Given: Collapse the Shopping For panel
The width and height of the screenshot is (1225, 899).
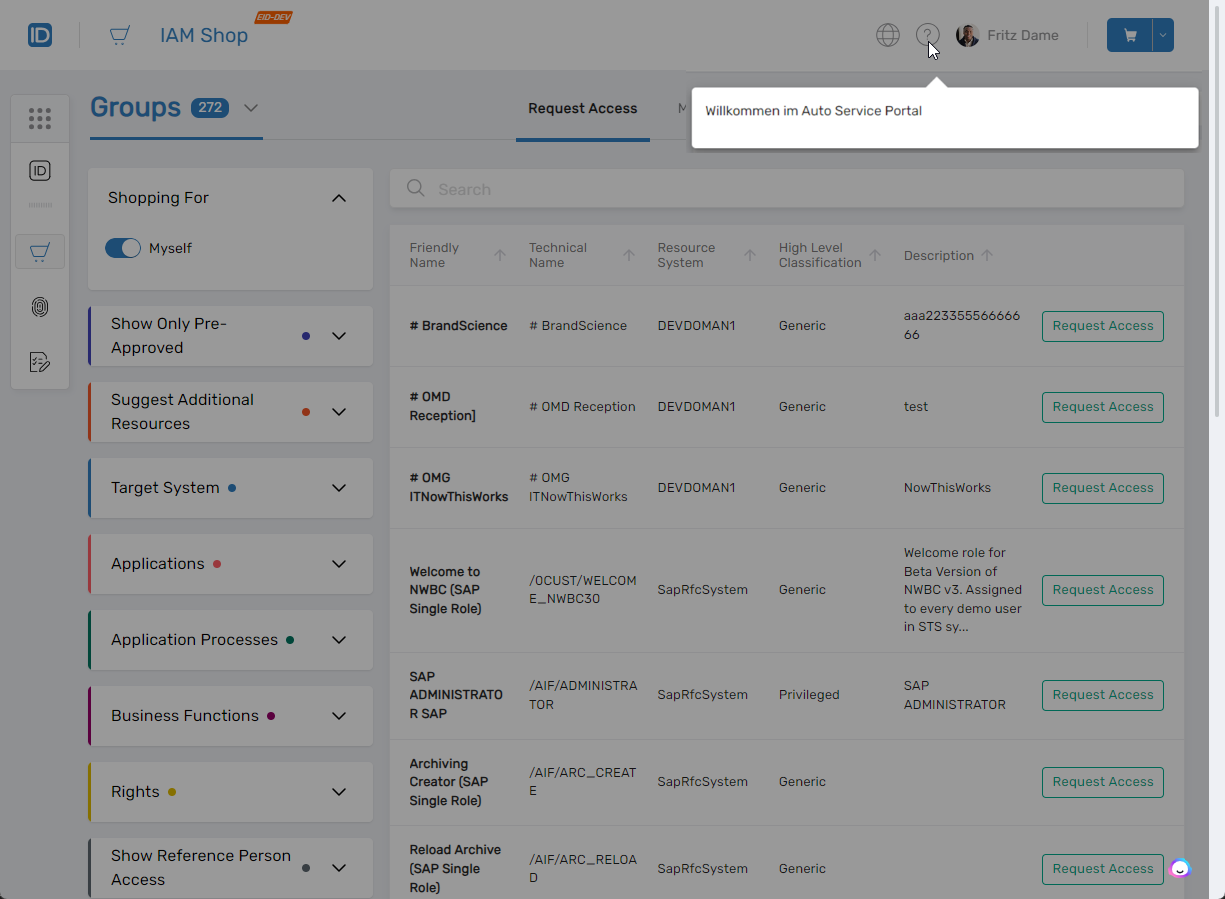Looking at the screenshot, I should (x=339, y=198).
